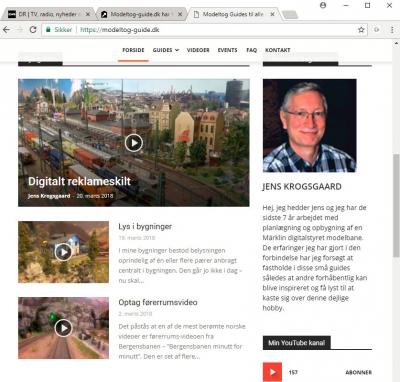Close the Modeltog-guide.dk har tab

(180, 14)
